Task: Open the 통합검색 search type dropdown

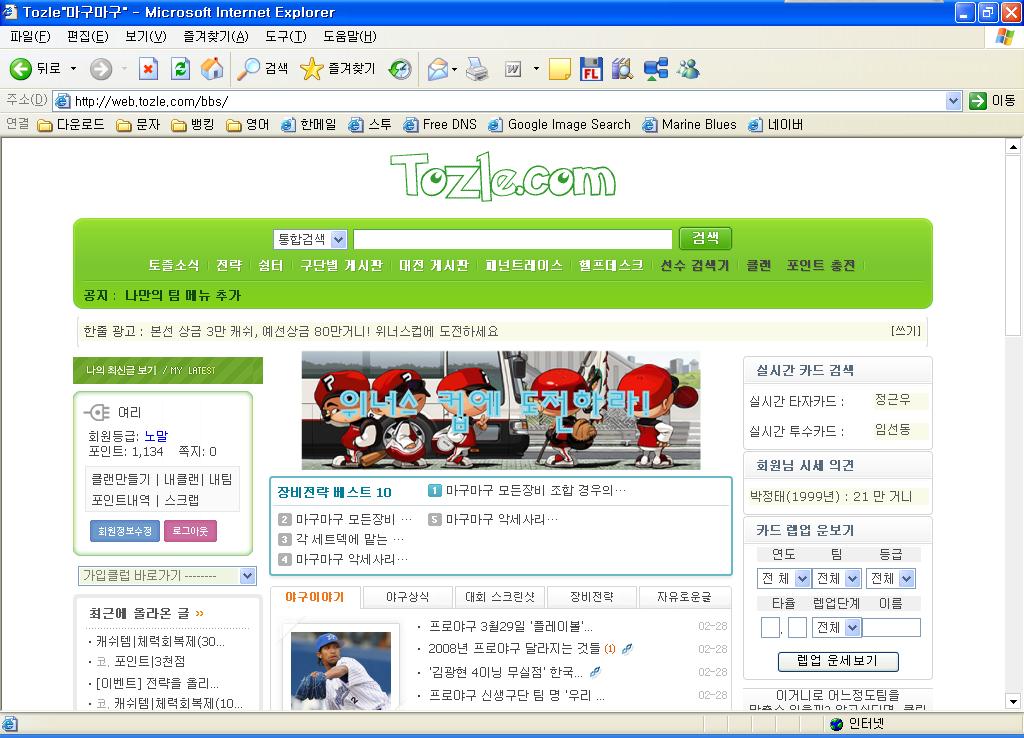Action: point(310,239)
